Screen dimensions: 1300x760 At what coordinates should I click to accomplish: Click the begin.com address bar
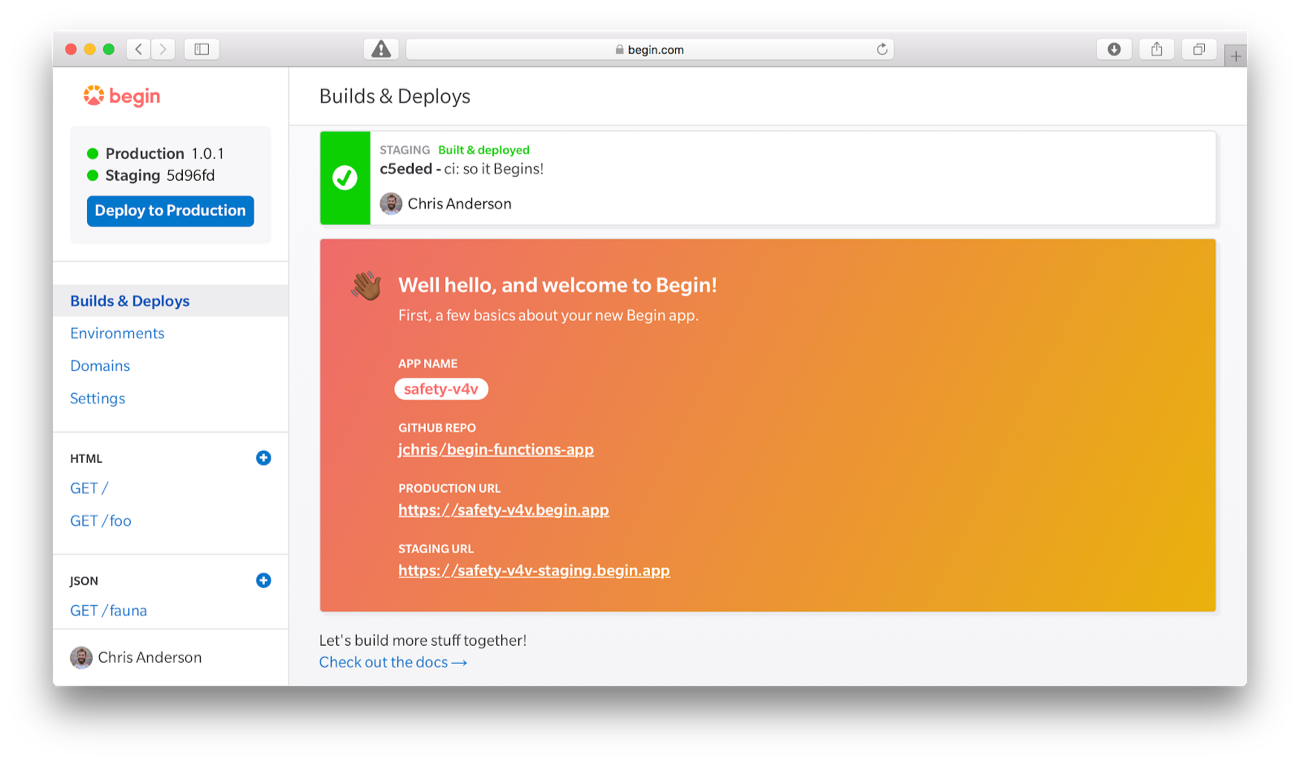click(x=650, y=49)
